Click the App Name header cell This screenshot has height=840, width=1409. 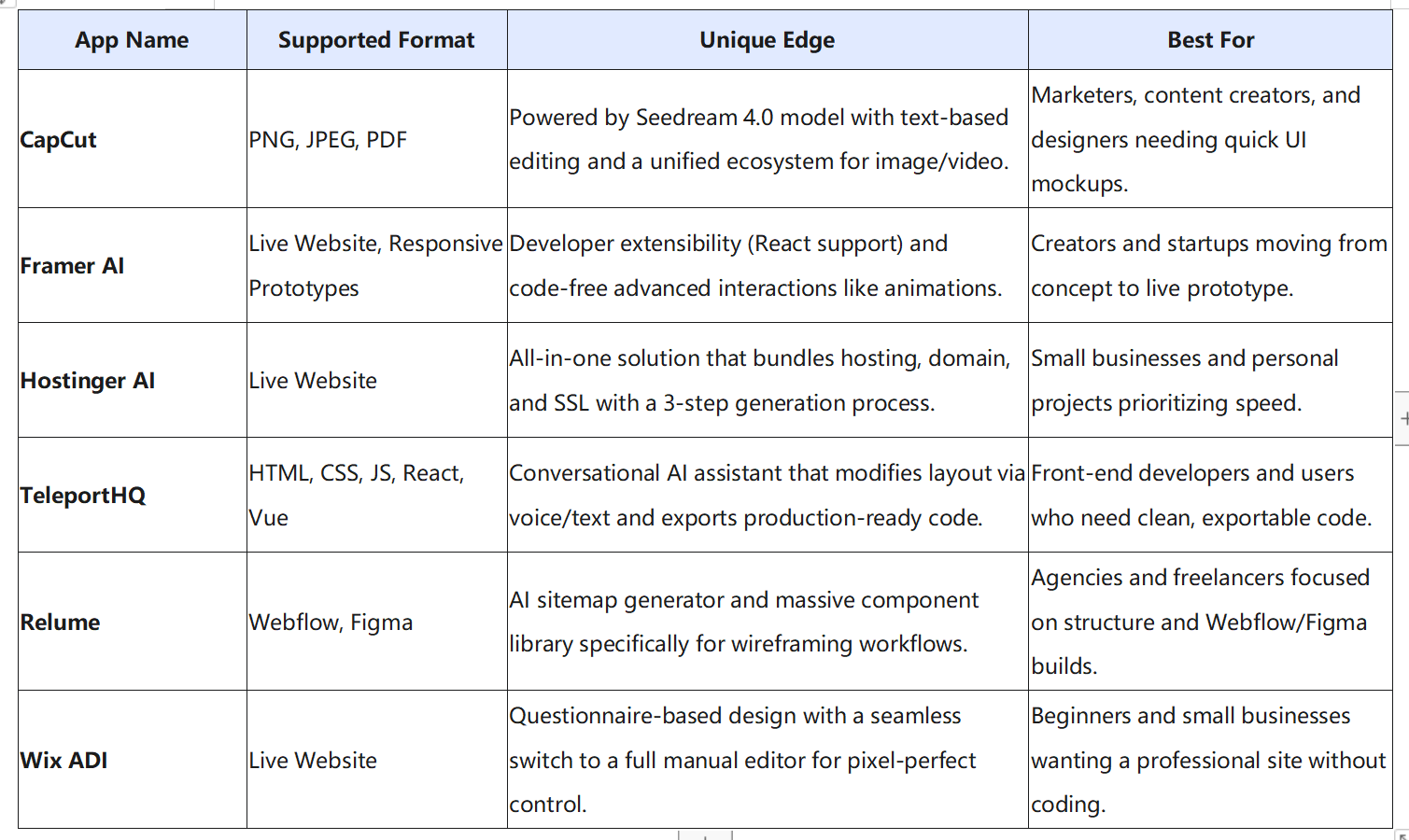tap(132, 40)
